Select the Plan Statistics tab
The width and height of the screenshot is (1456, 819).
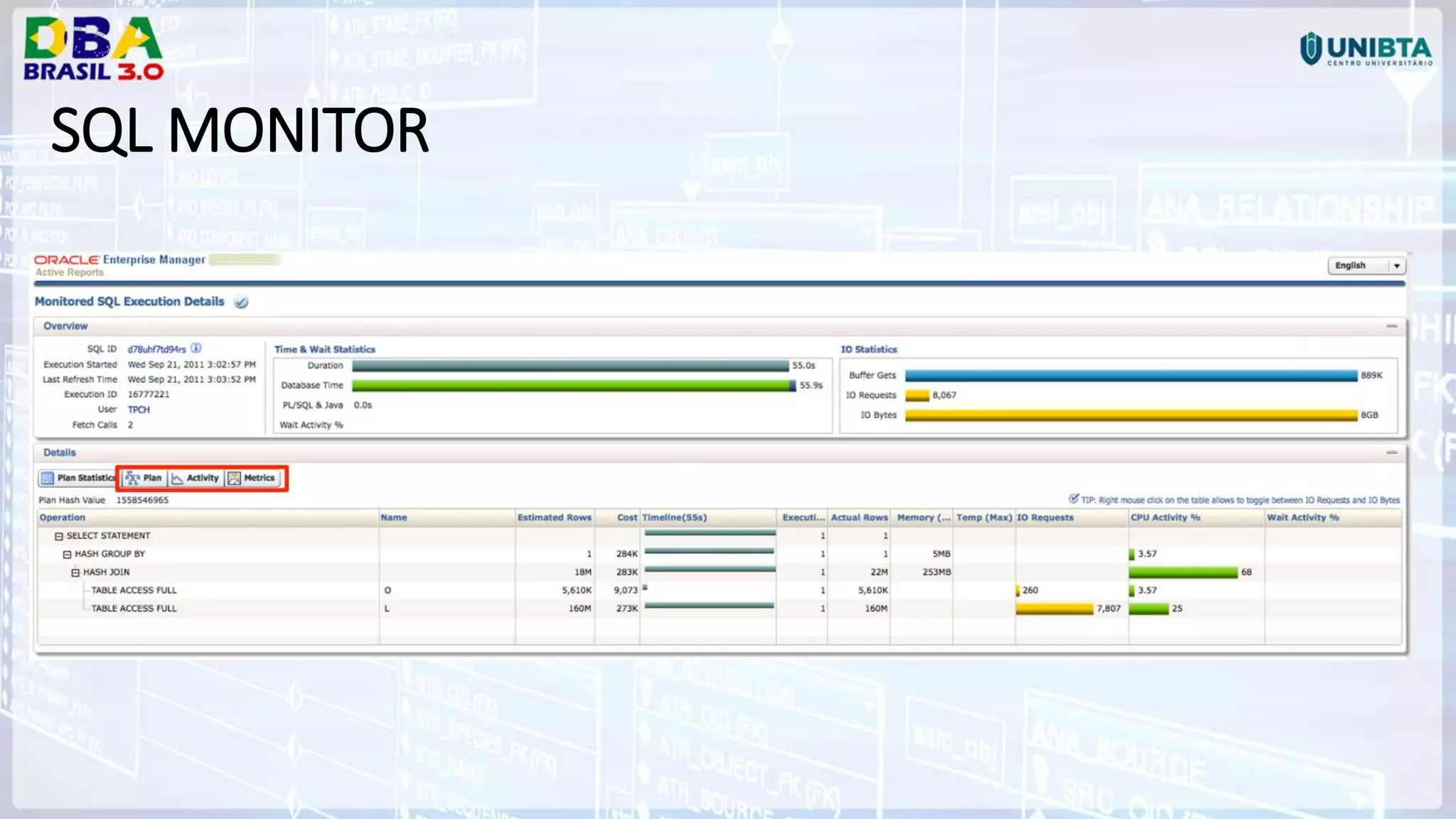(77, 478)
